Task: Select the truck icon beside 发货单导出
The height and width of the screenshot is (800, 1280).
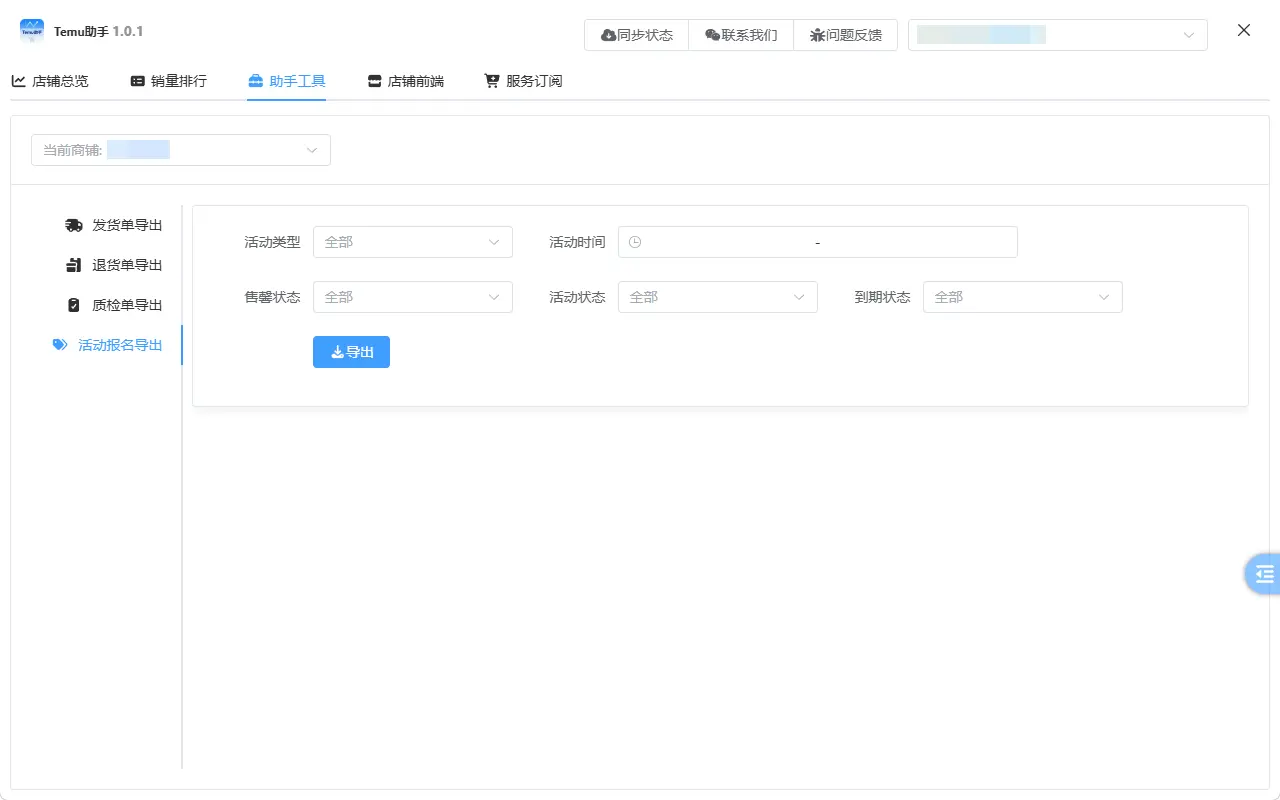Action: (74, 224)
